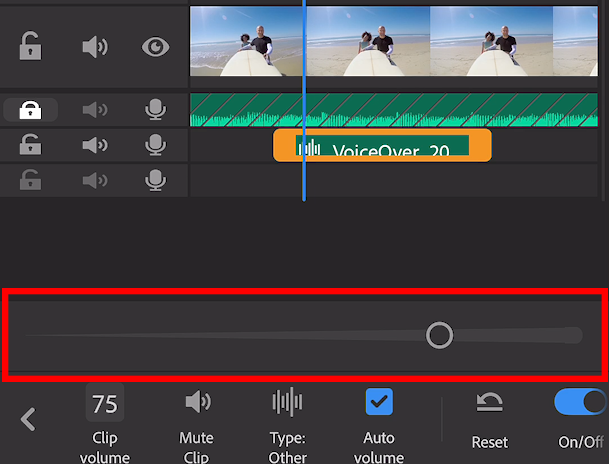Lock the VoiceOver track padlock
The width and height of the screenshot is (609, 464).
pyautogui.click(x=30, y=145)
